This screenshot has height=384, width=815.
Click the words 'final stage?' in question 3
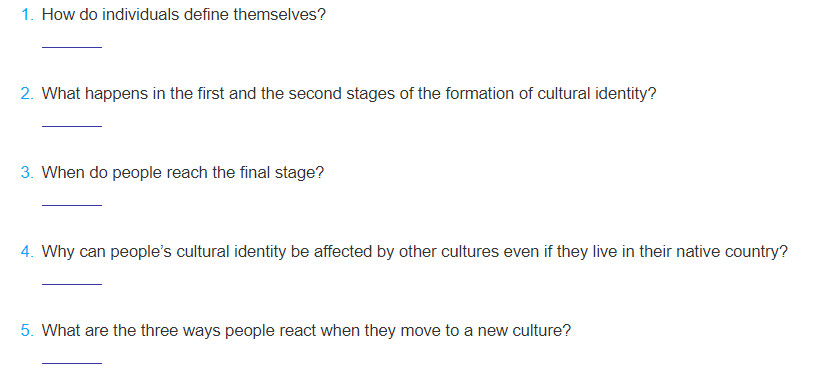tap(282, 173)
